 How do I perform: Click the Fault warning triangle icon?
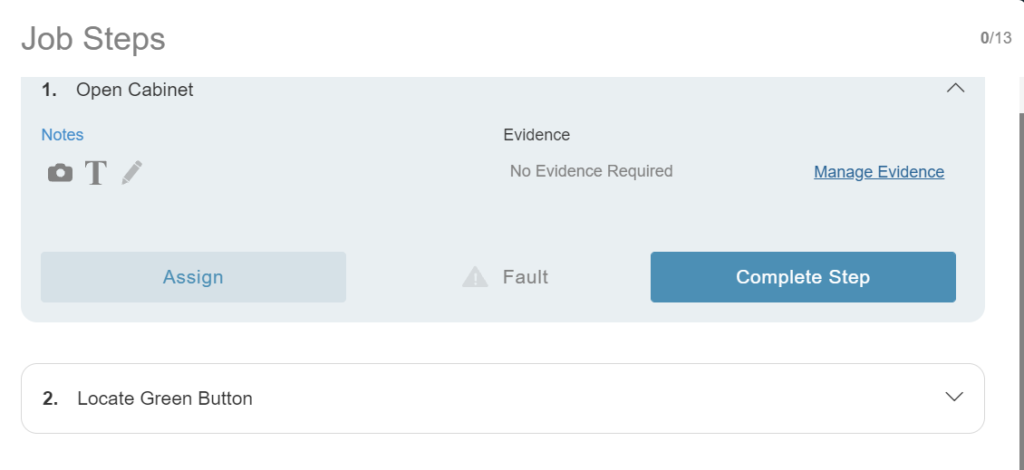coord(475,277)
